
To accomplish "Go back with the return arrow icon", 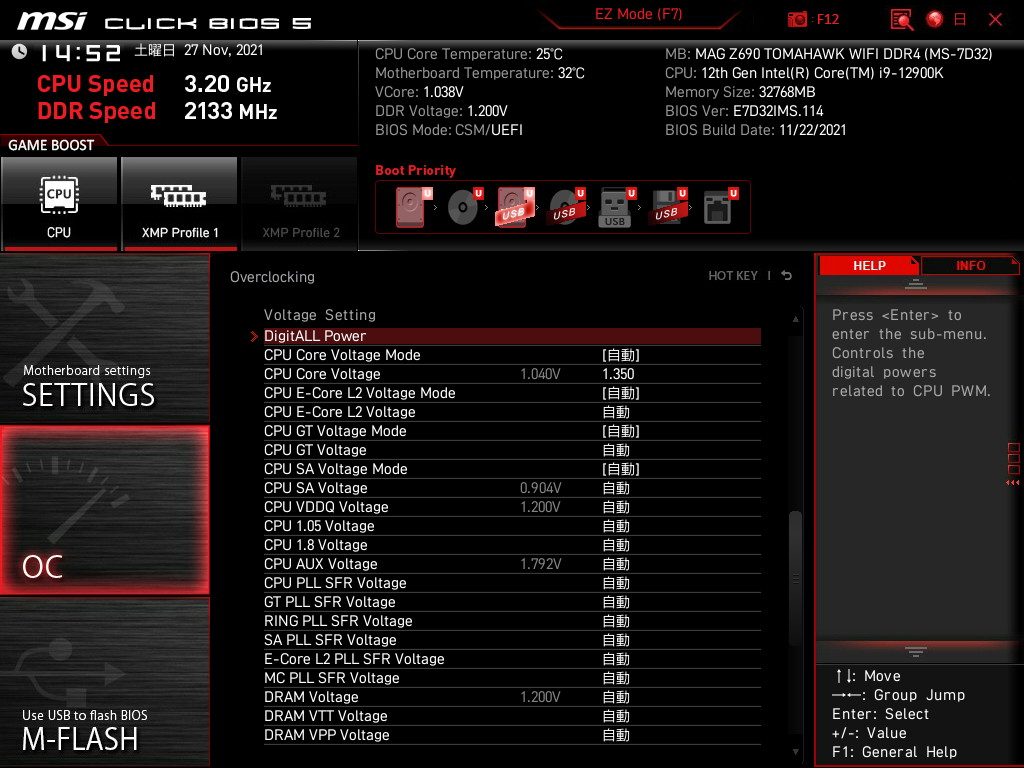I will (x=787, y=276).
